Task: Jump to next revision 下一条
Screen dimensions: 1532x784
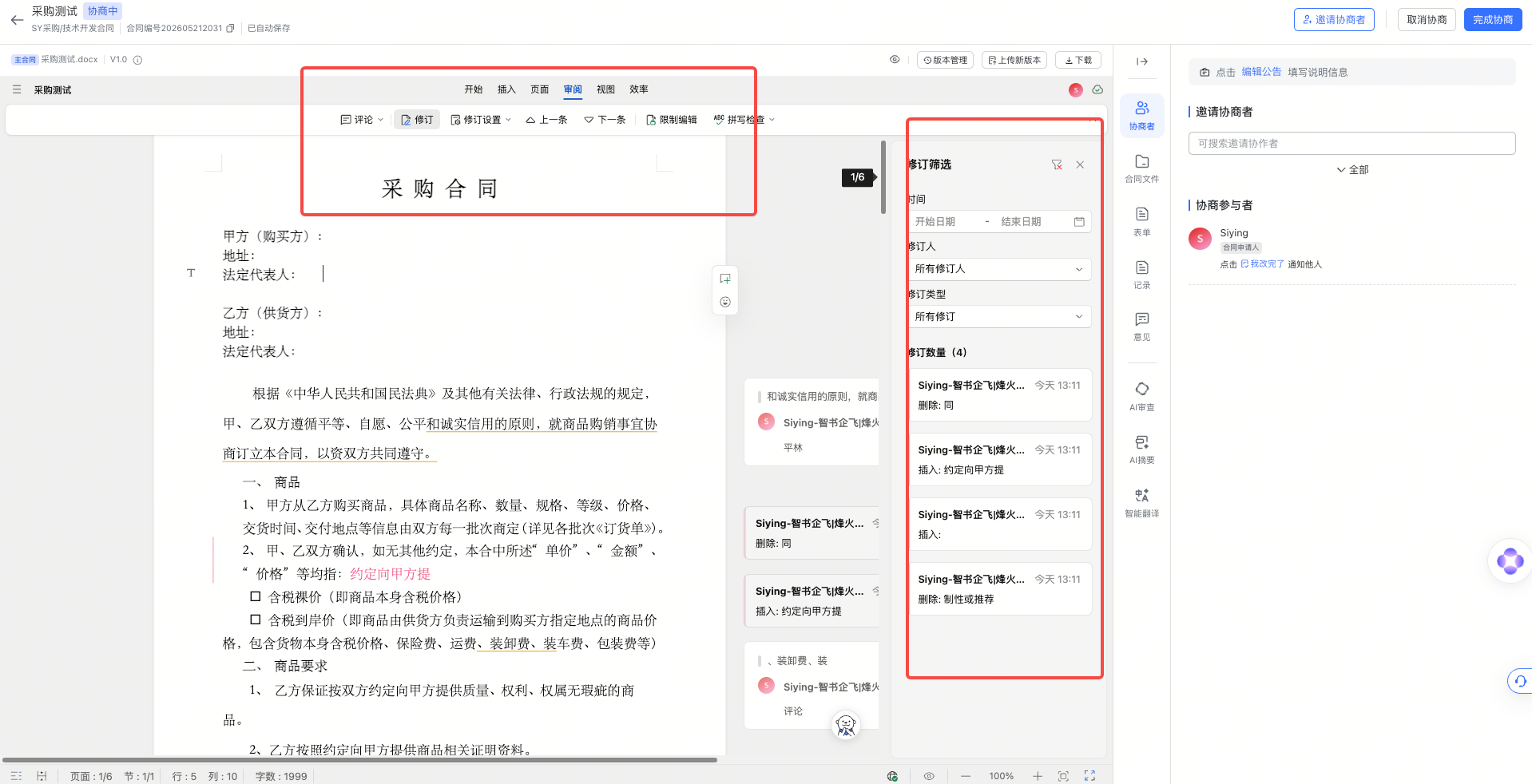Action: pos(605,120)
